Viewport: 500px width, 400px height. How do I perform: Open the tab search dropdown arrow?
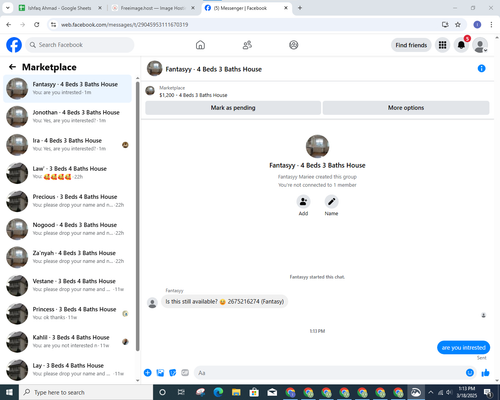tap(7, 8)
